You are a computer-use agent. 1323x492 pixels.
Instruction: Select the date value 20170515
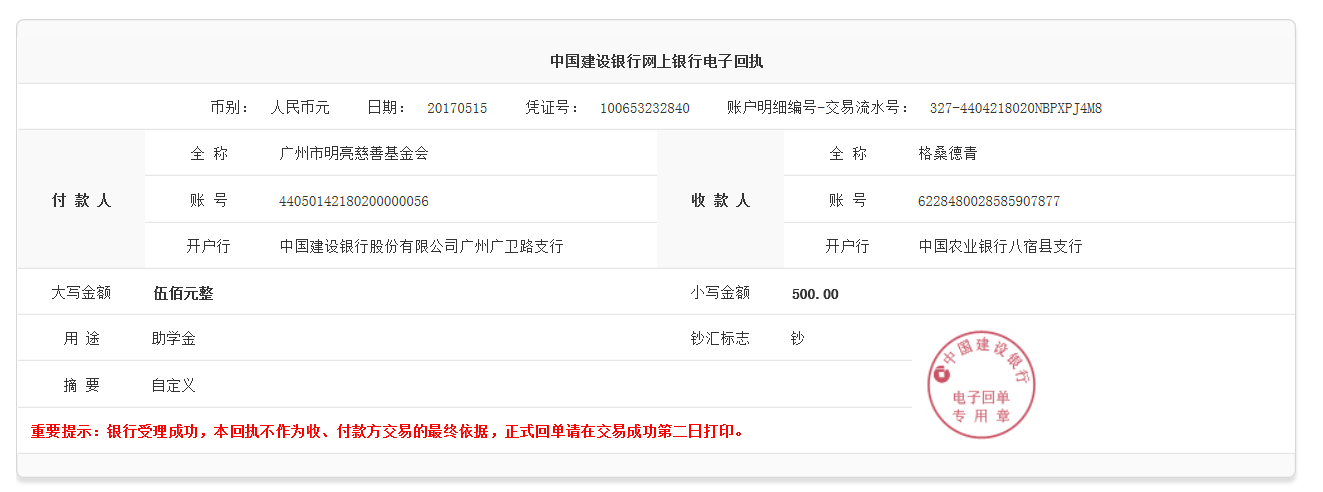pyautogui.click(x=457, y=108)
